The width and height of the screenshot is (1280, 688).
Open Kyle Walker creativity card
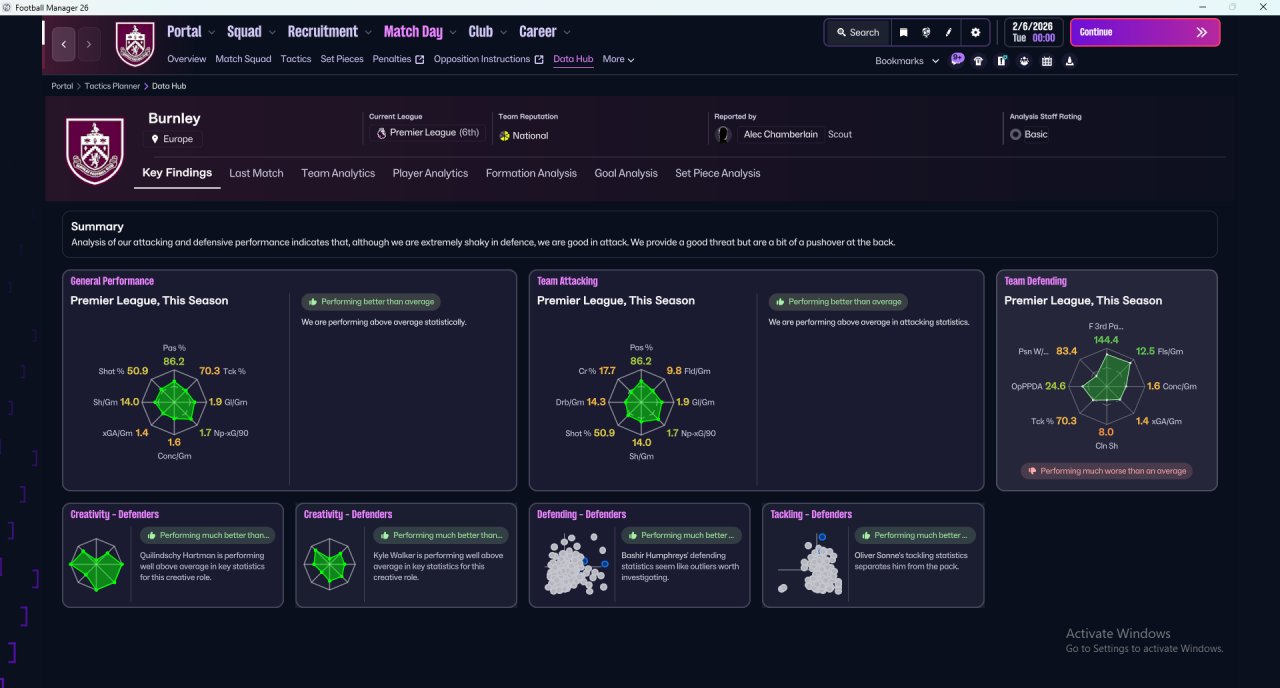(x=406, y=555)
